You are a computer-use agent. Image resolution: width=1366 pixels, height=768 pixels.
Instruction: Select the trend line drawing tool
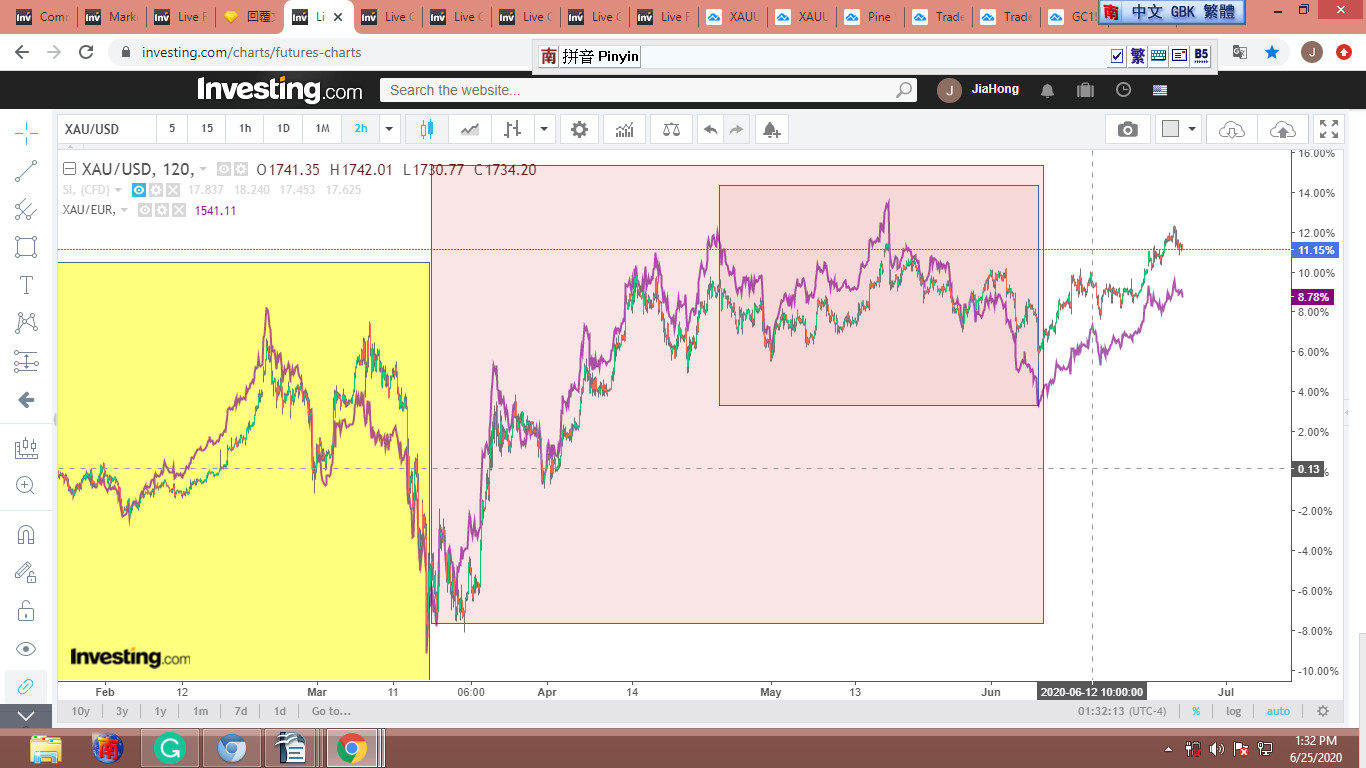26,171
